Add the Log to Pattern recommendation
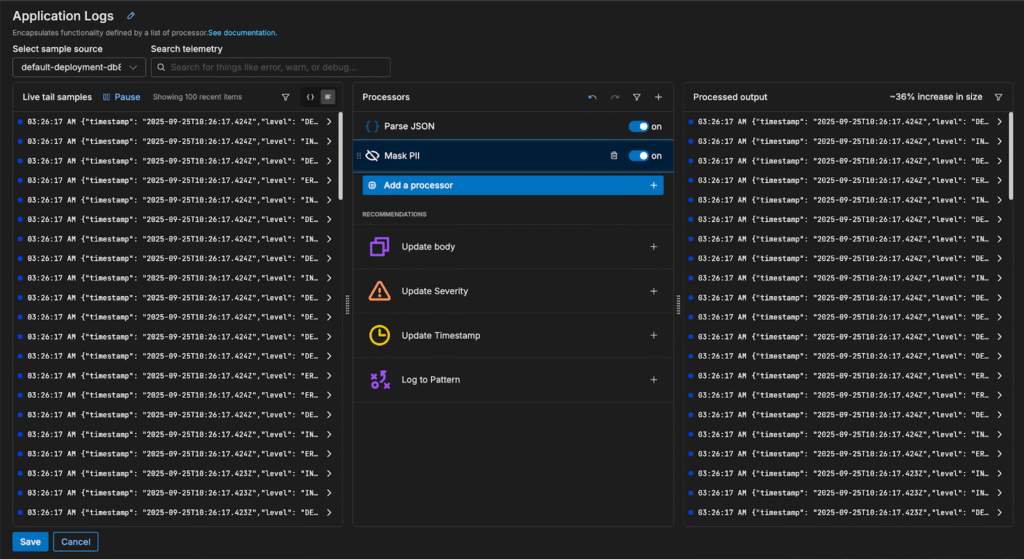This screenshot has width=1024, height=559. pos(653,380)
